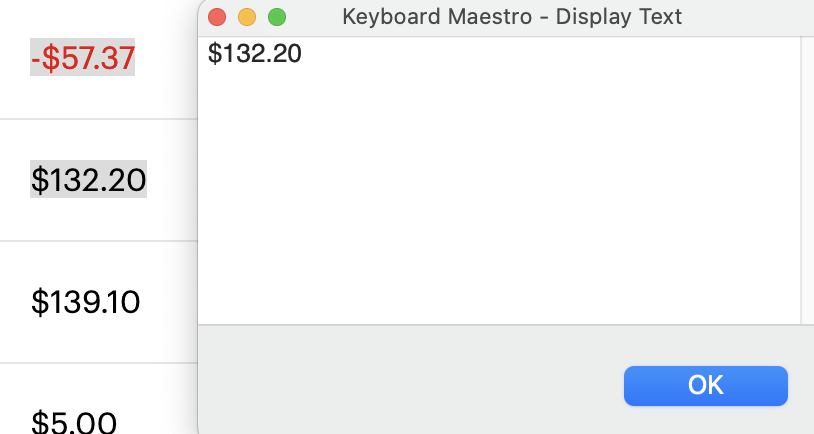Click the divider line above the $5.00 row

(x=98, y=363)
